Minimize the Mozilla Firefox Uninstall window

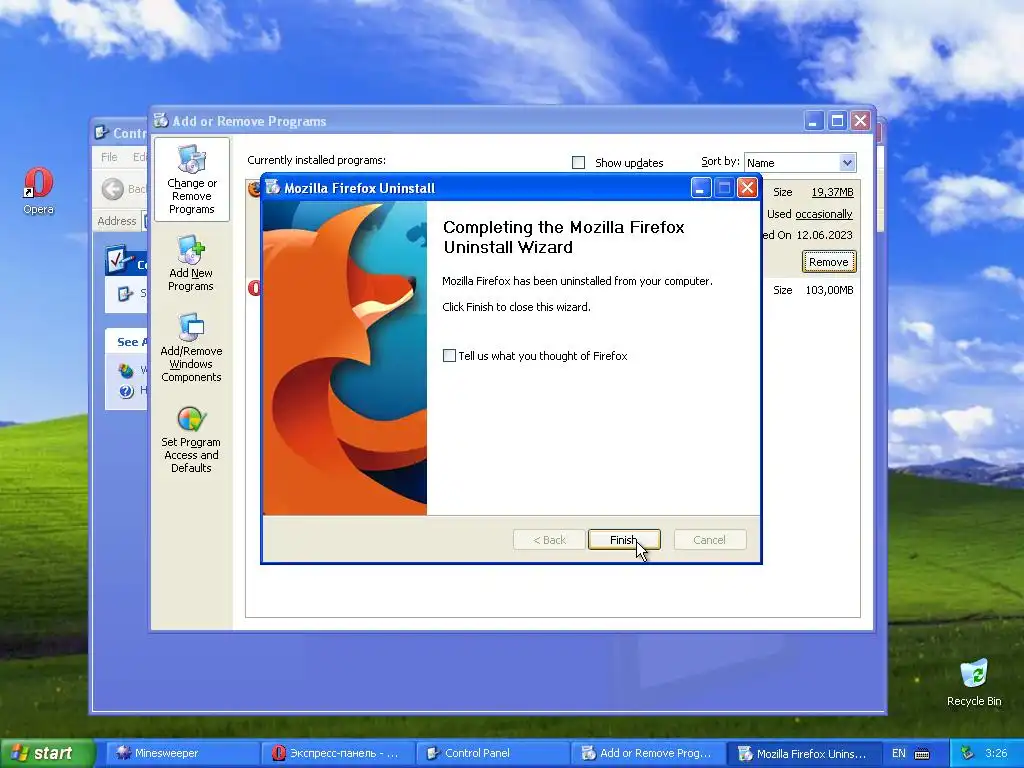[x=701, y=188]
